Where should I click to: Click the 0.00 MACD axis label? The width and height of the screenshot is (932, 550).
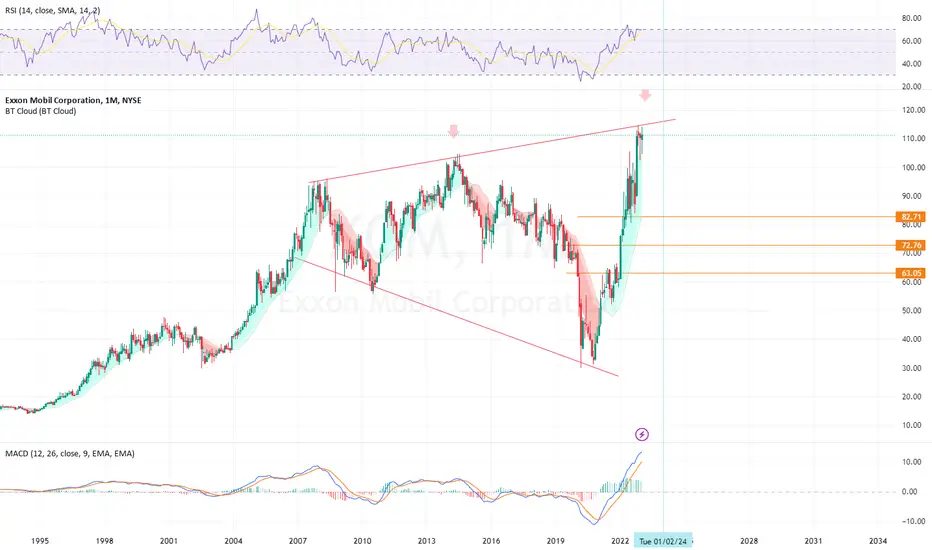click(x=909, y=492)
